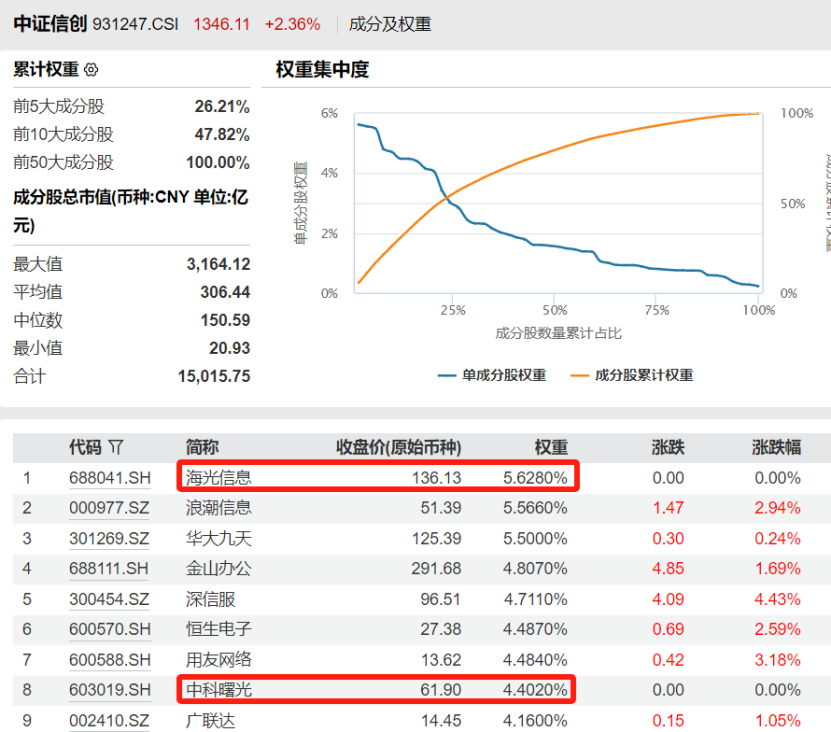Select the 广联达 name cell
The image size is (831, 732).
click(x=210, y=720)
